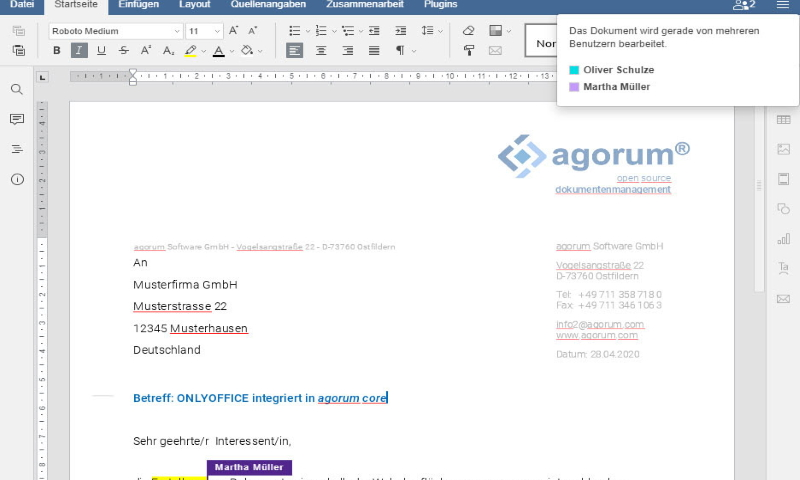Open shape settings in right sidebar
This screenshot has height=480, width=800.
click(x=783, y=209)
